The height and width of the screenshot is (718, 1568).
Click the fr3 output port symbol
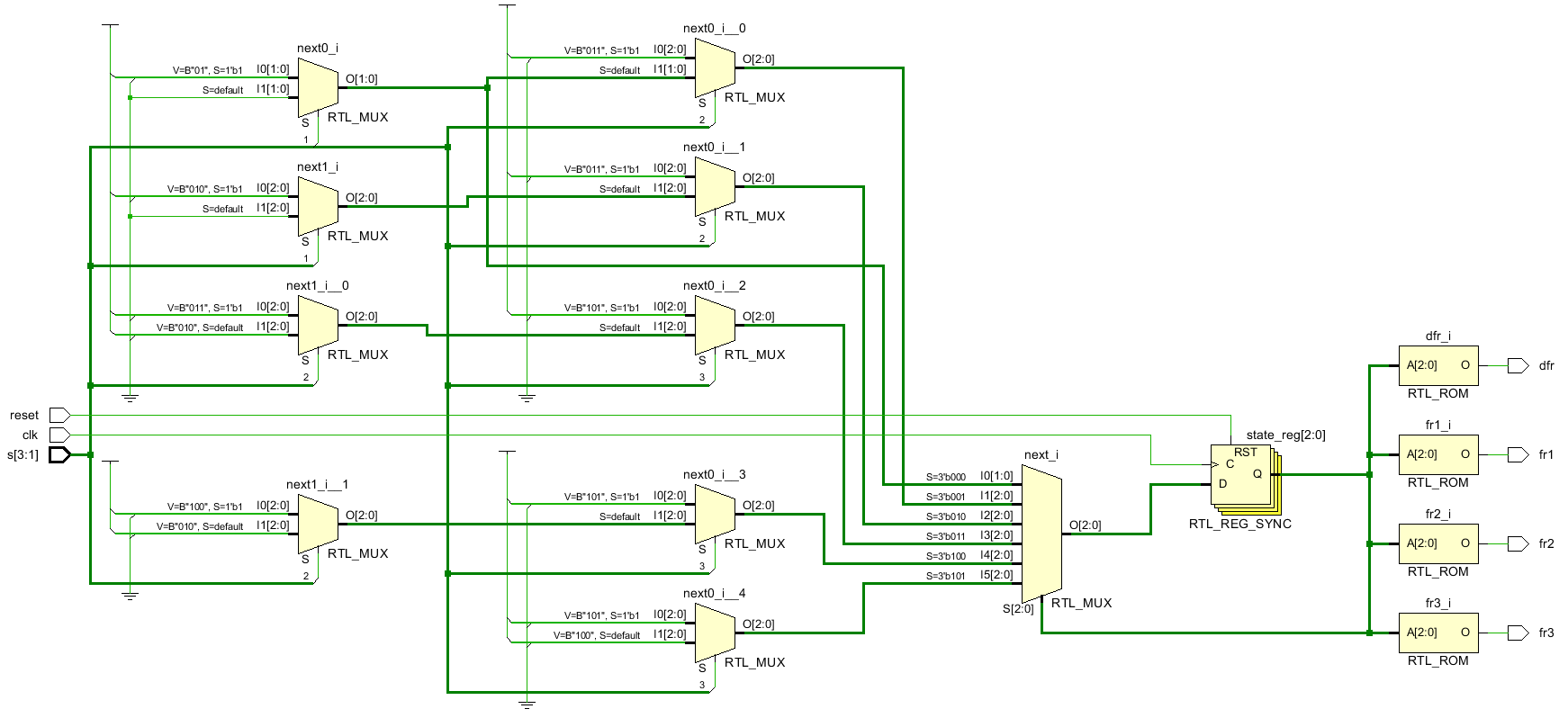tap(1518, 633)
